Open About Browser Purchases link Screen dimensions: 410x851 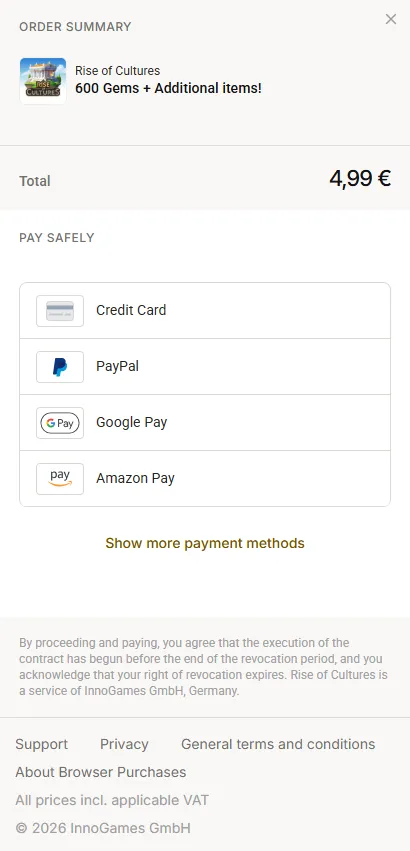click(x=100, y=772)
